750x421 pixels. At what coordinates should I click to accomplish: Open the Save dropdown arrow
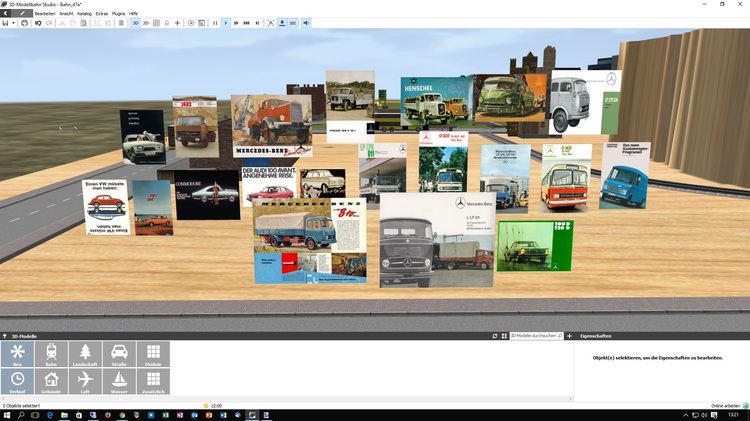(x=13, y=23)
